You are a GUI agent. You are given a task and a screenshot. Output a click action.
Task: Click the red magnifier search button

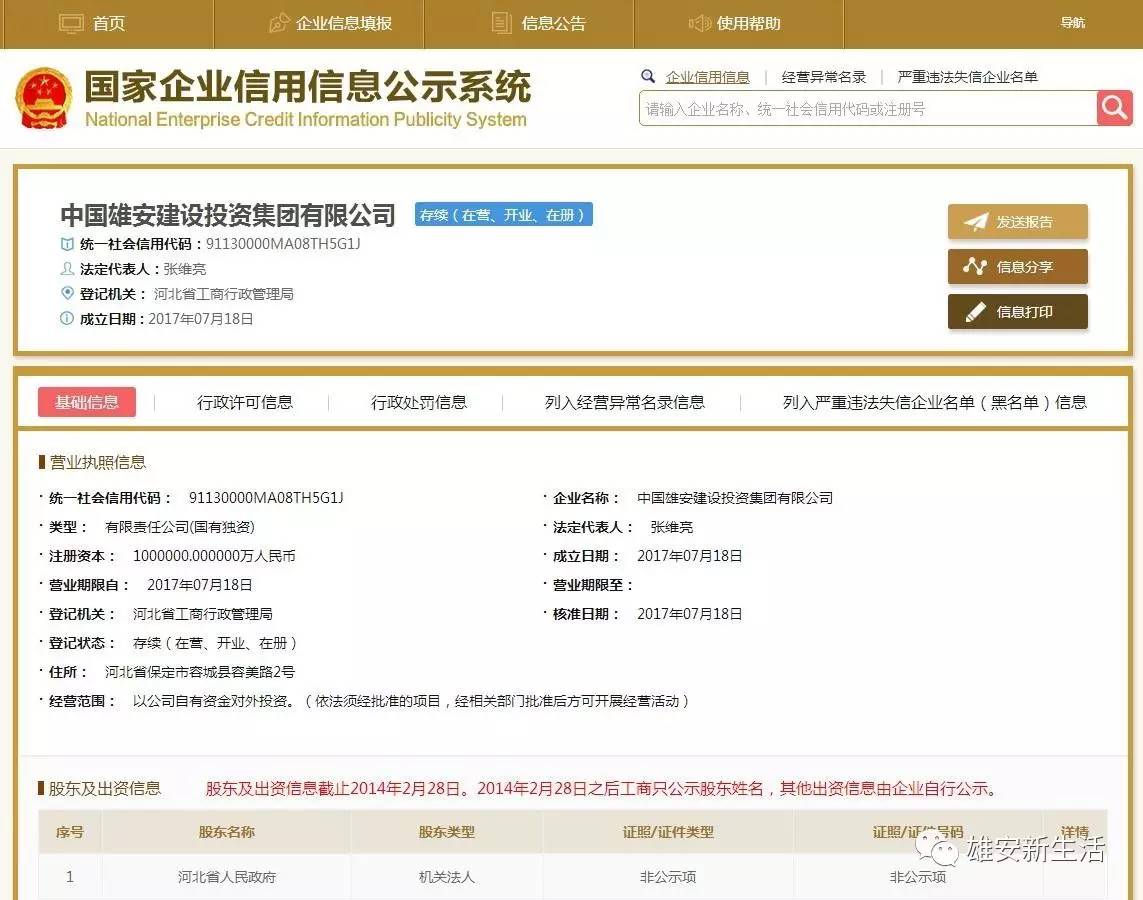click(1115, 108)
